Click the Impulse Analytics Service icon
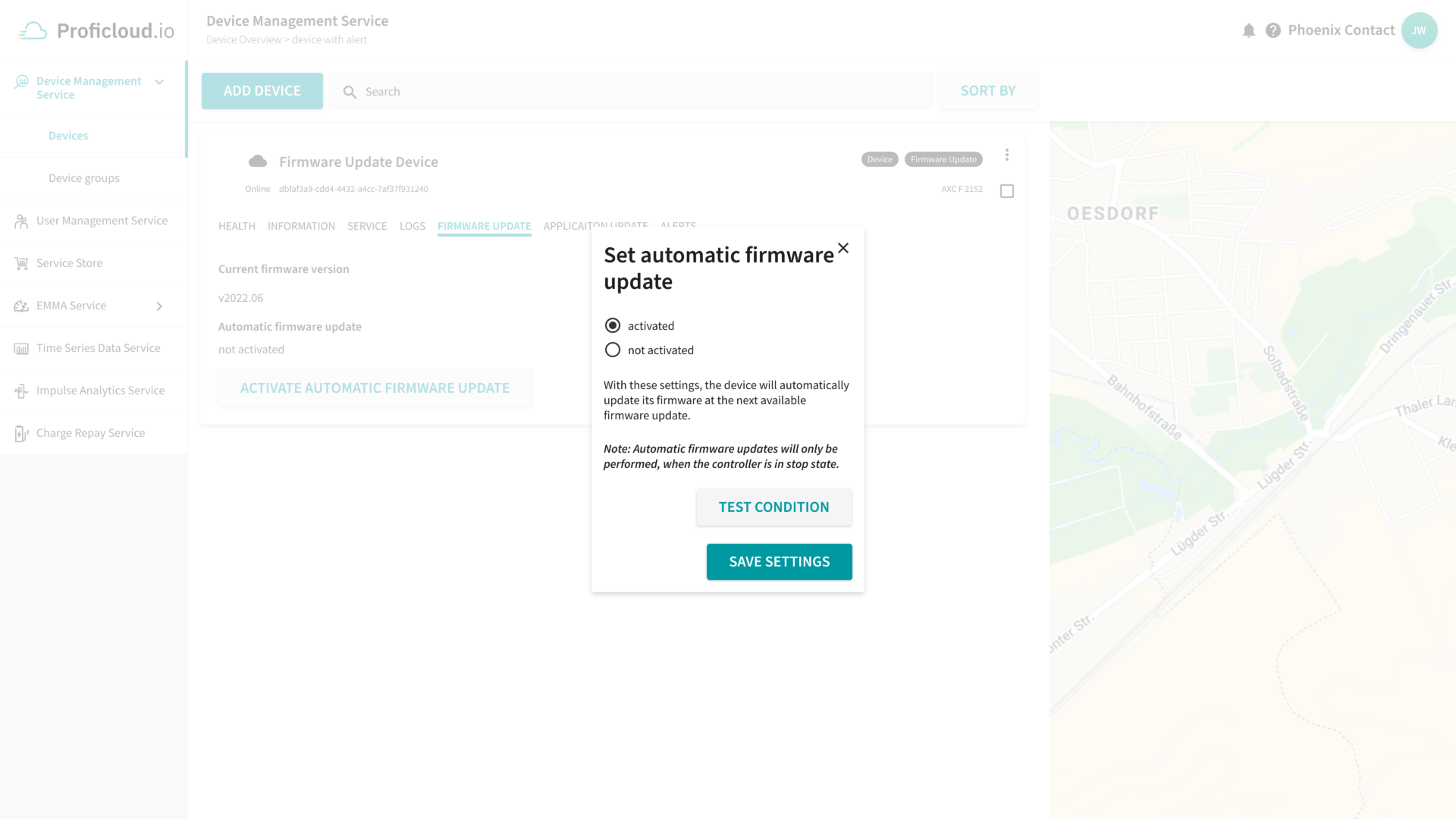The width and height of the screenshot is (1456, 819). click(x=21, y=391)
